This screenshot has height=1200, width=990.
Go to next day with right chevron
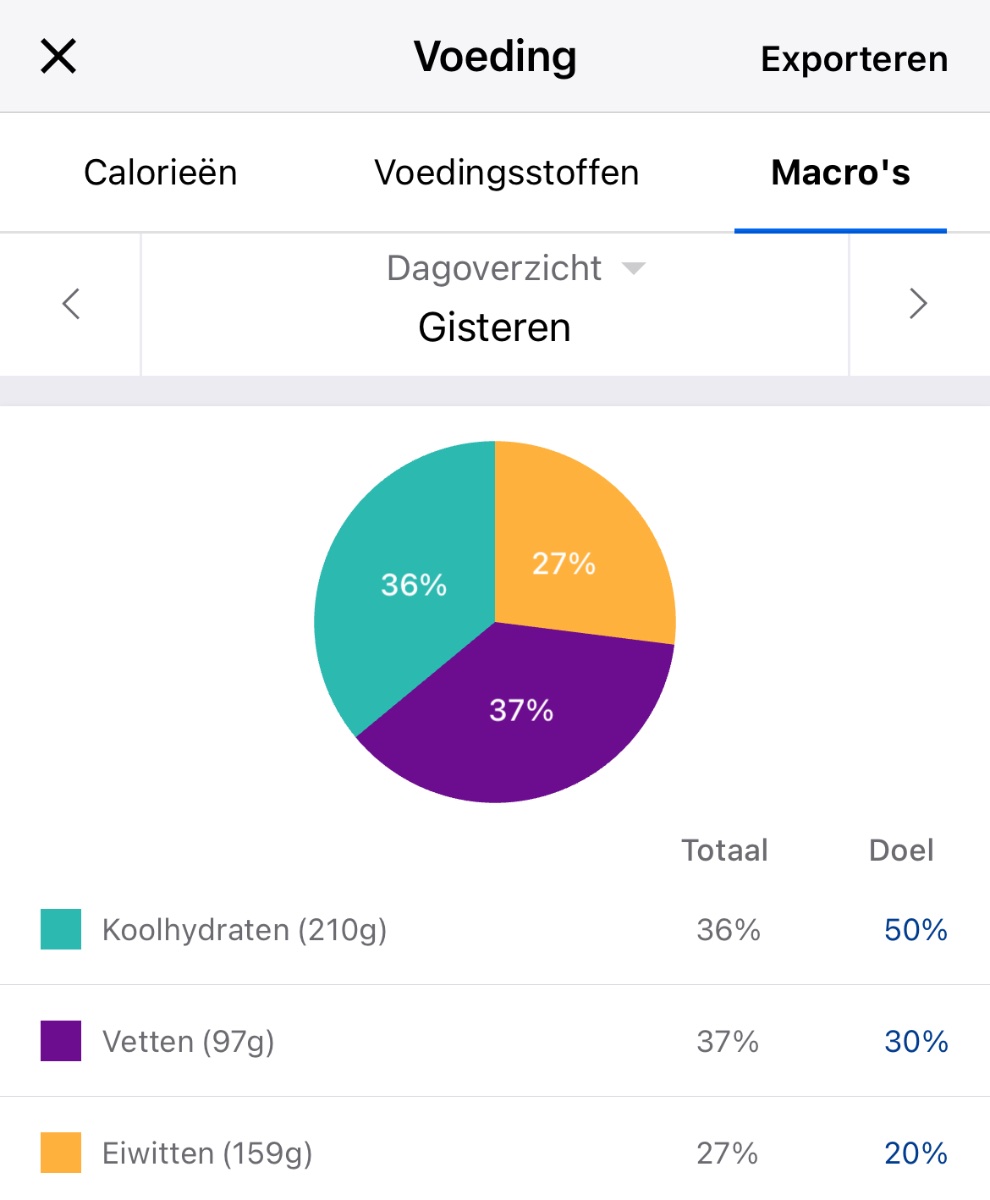[918, 303]
